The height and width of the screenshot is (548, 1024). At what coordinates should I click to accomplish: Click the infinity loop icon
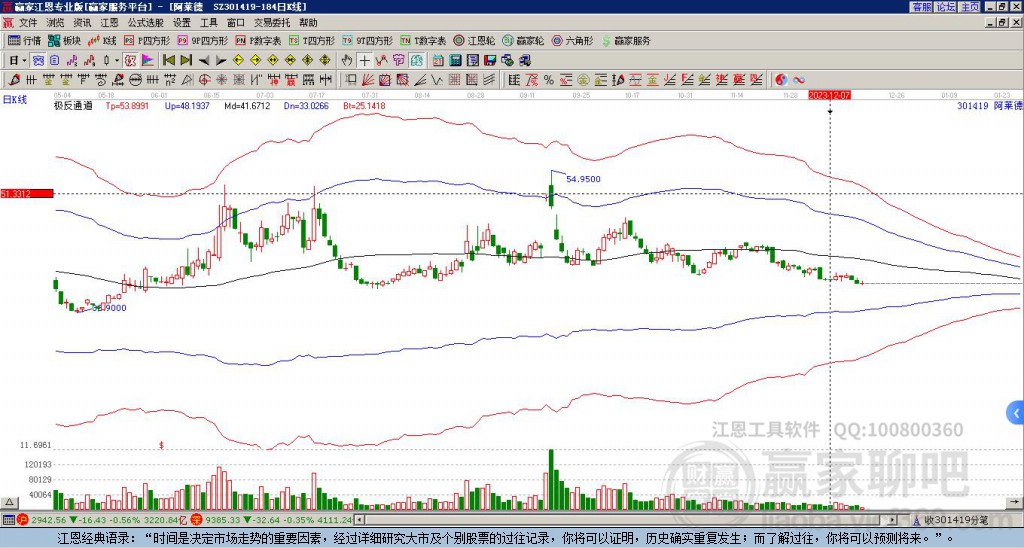799,80
